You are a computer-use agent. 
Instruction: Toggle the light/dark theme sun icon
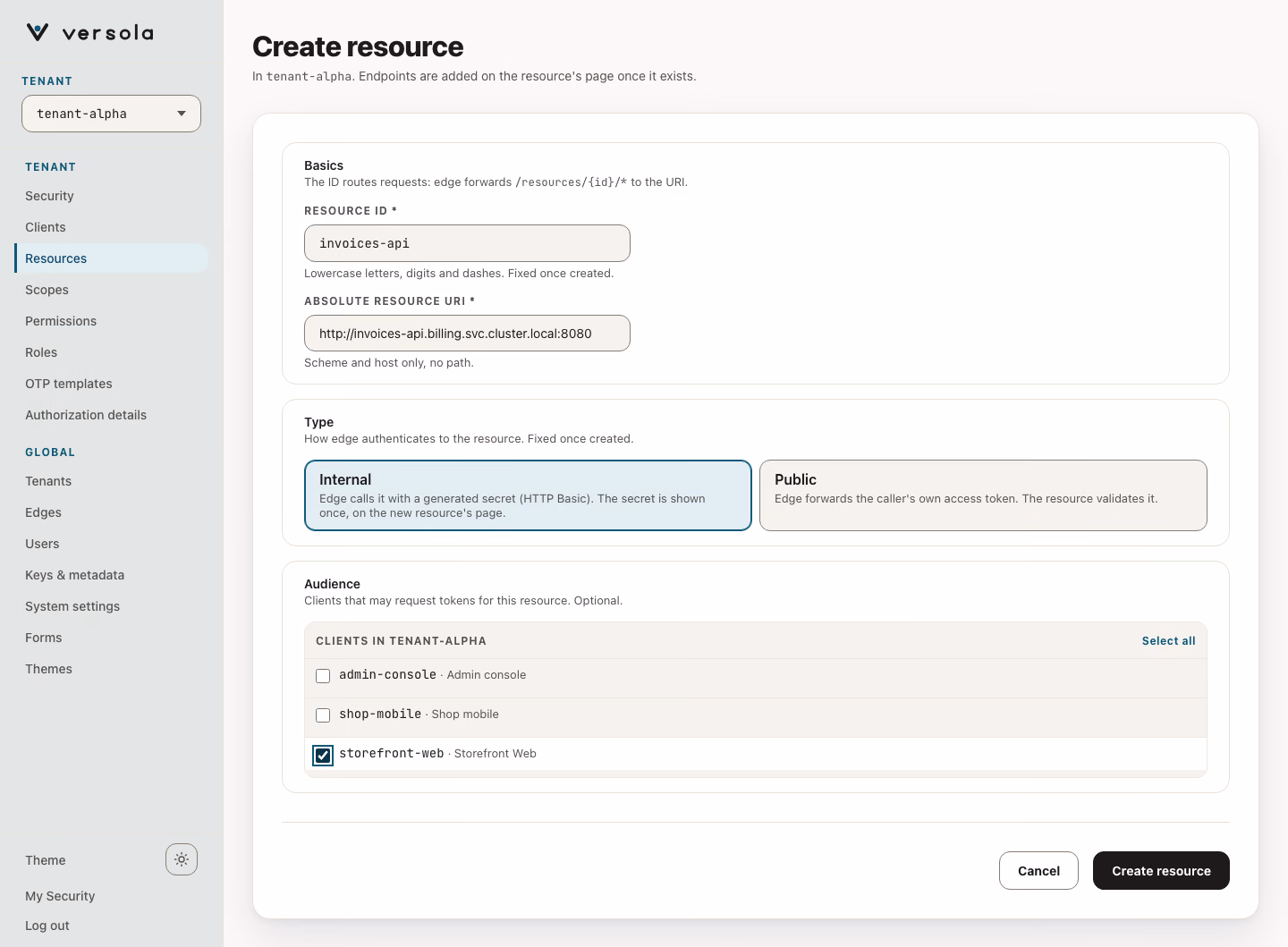point(182,859)
